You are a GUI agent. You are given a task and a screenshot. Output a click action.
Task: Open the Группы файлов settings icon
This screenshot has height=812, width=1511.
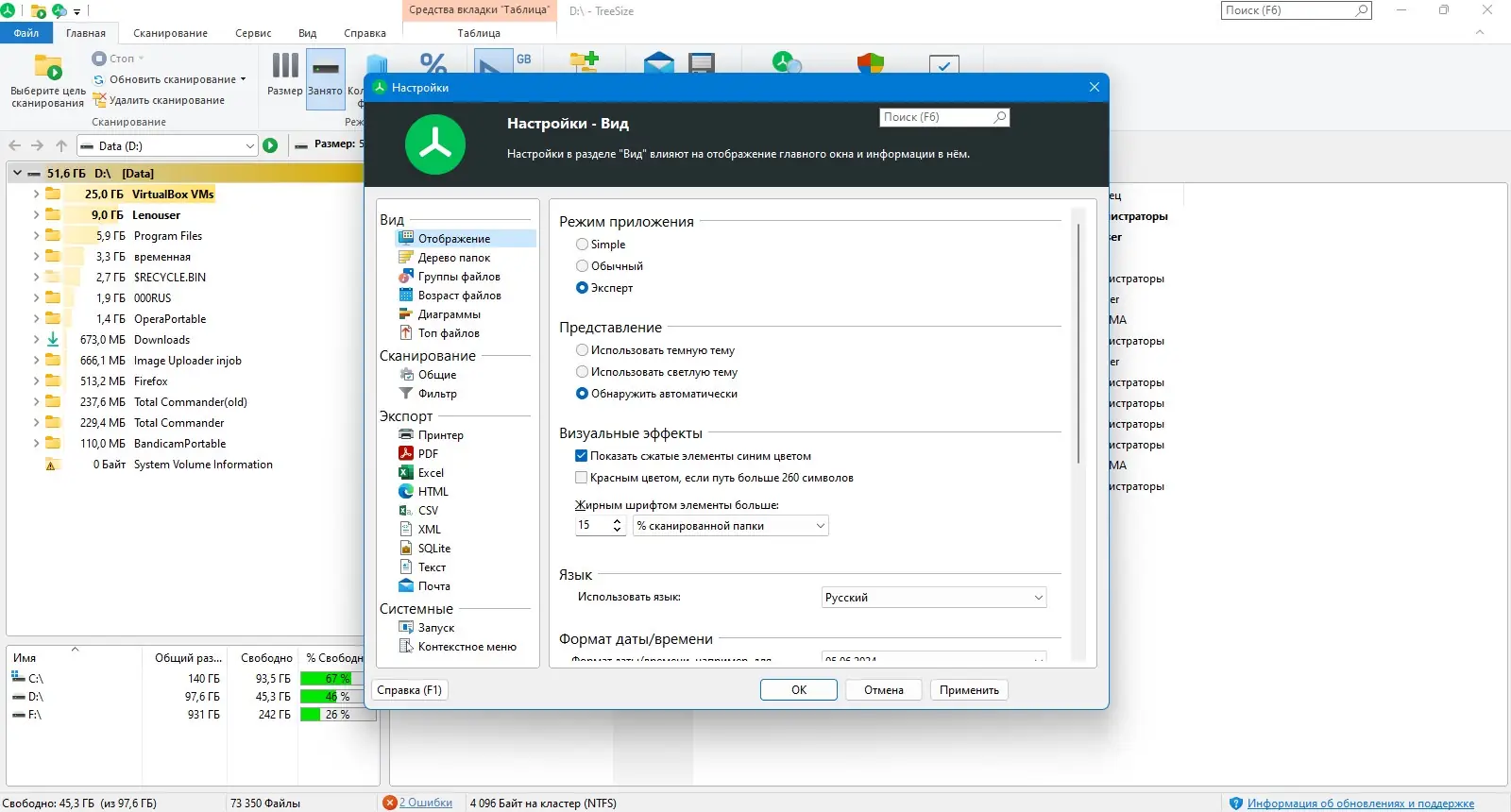[x=406, y=276]
